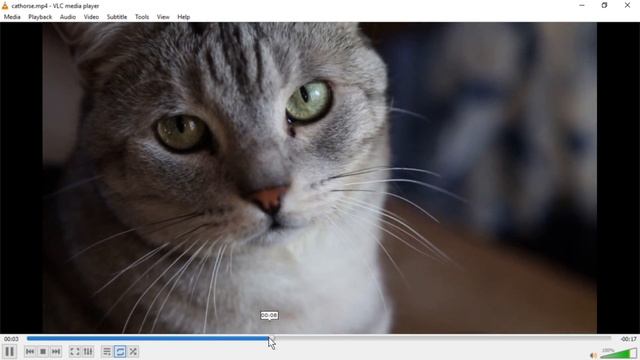Open the Video menu
This screenshot has width=640, height=360.
coord(91,17)
